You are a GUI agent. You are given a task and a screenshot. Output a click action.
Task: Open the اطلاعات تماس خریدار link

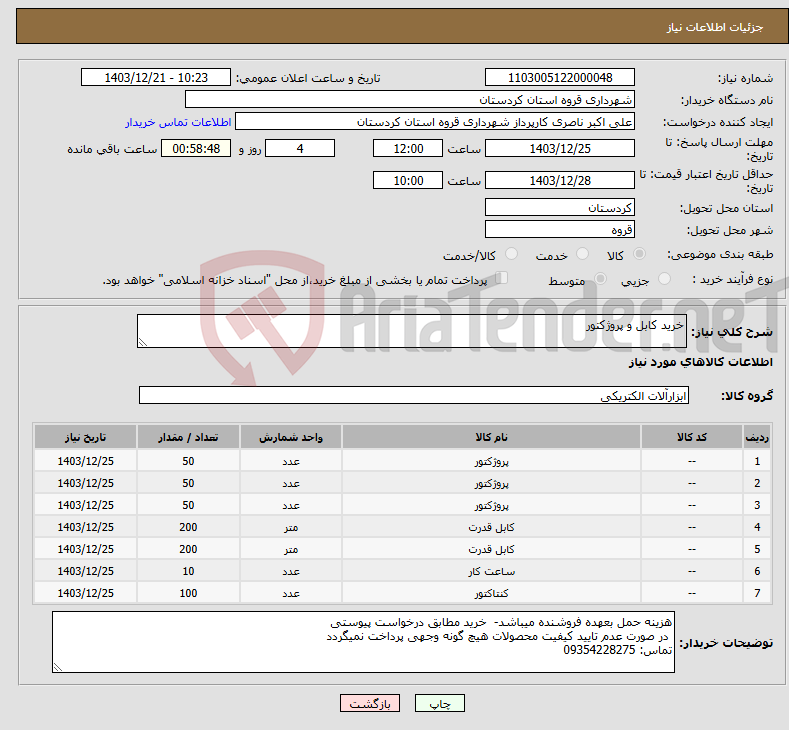(x=178, y=122)
